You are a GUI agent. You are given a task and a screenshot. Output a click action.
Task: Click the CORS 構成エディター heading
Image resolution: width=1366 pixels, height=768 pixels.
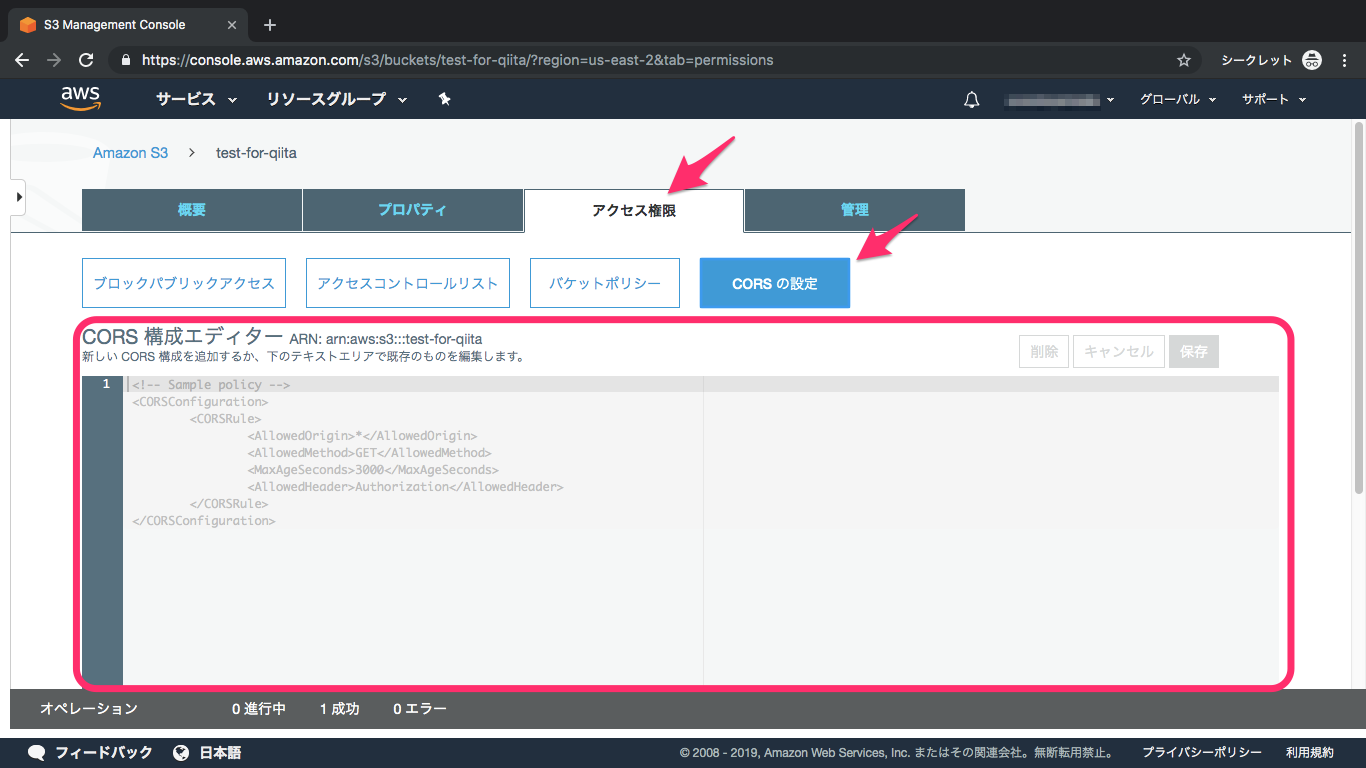(183, 337)
